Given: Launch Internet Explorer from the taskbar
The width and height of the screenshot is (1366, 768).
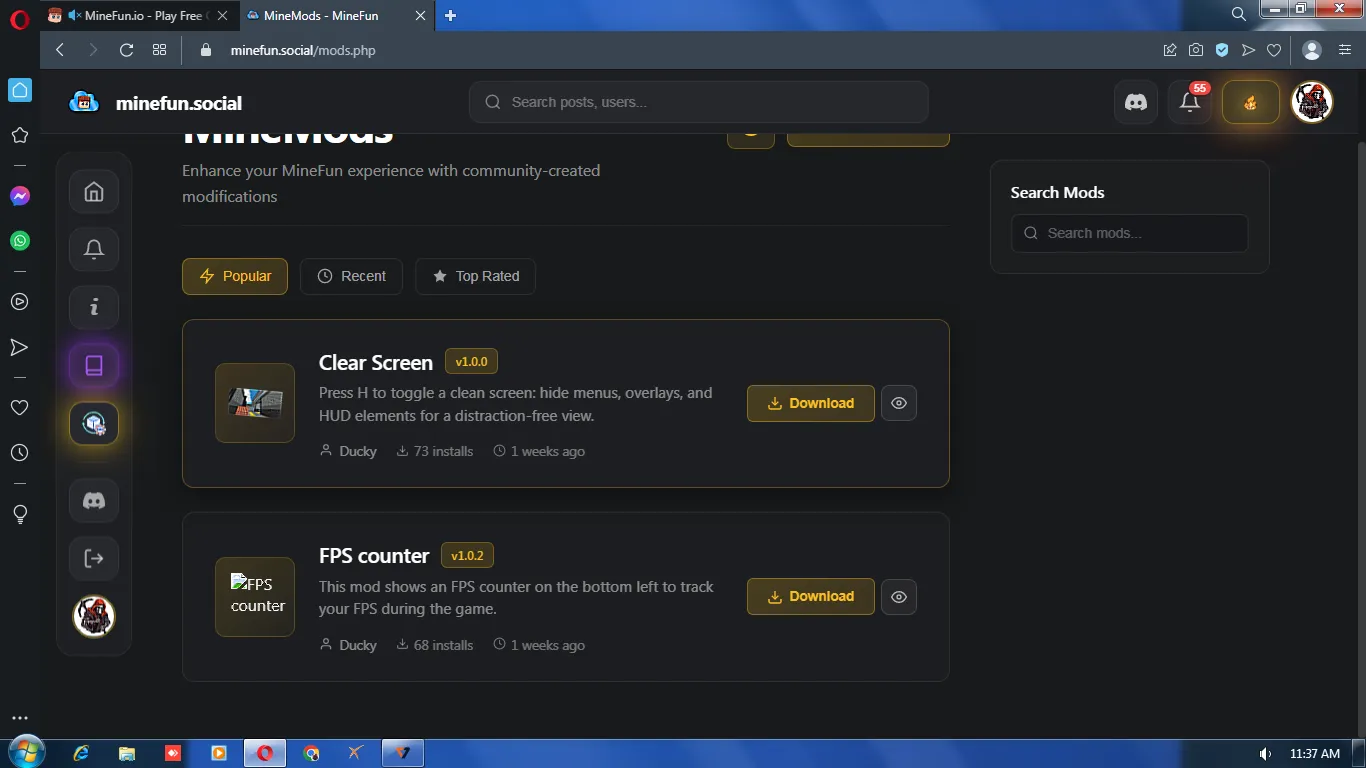Looking at the screenshot, I should 81,753.
